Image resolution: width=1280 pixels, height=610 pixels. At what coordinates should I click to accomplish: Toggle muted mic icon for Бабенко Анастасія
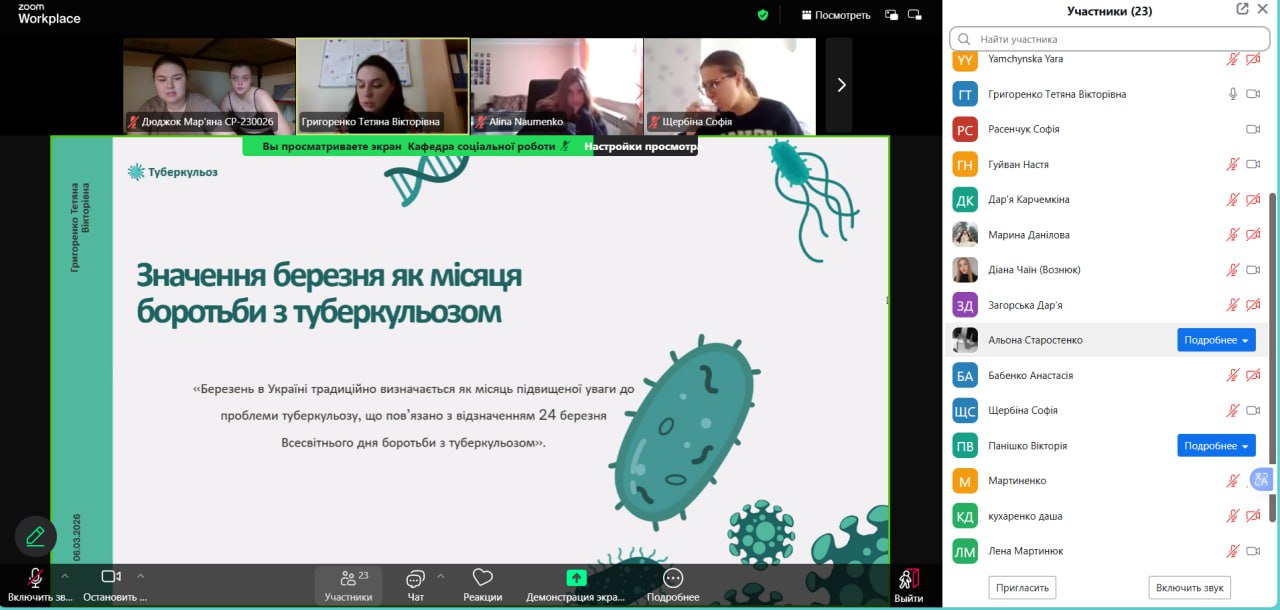click(1233, 375)
